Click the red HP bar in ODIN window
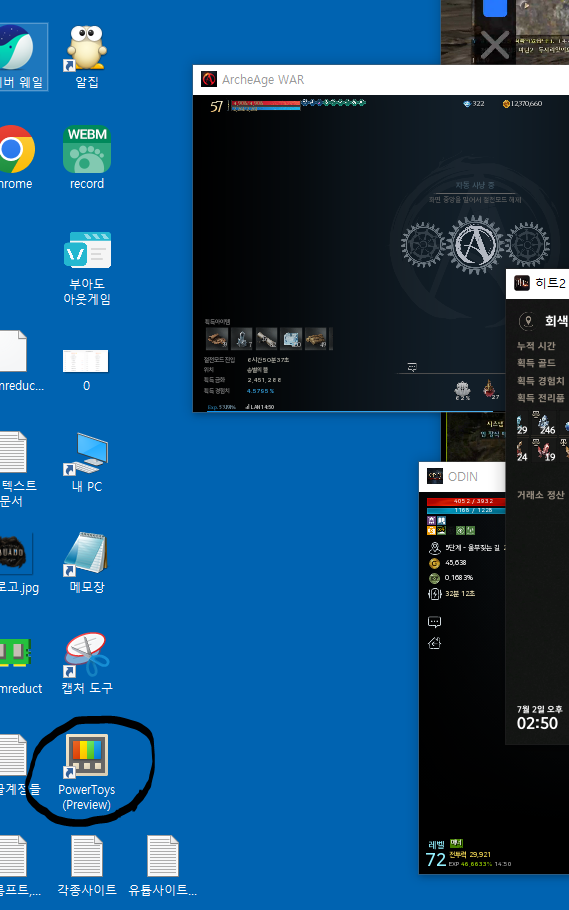 click(466, 501)
